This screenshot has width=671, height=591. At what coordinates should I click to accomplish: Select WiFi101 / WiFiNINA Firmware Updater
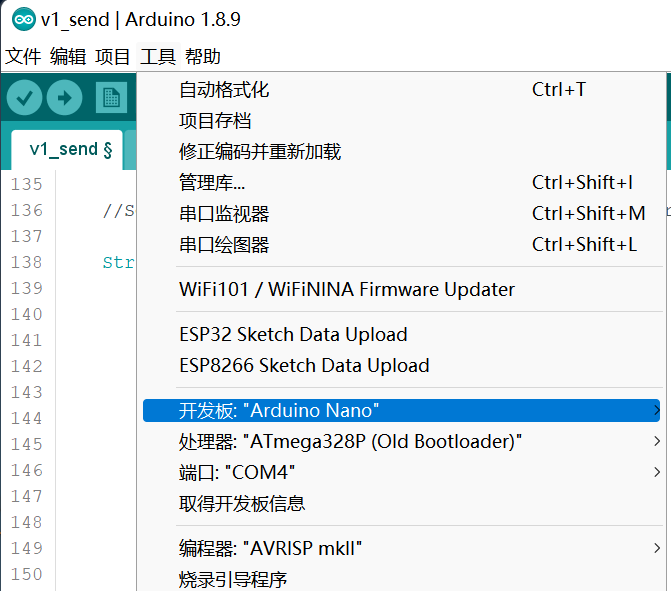coord(402,289)
